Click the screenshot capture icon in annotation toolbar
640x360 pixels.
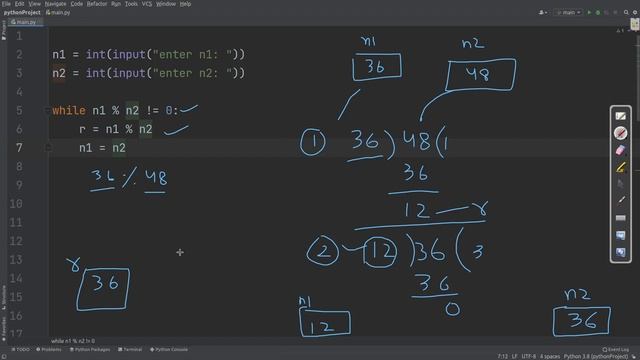pos(620,236)
